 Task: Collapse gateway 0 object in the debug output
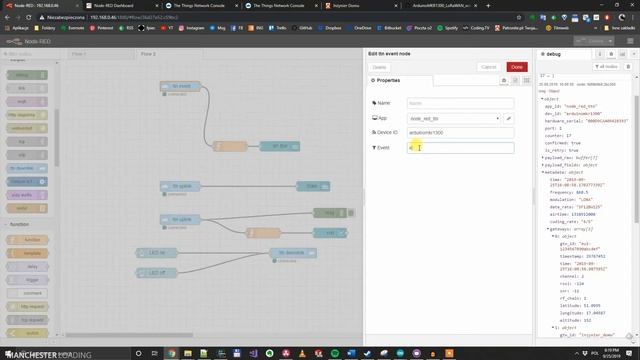click(x=553, y=236)
